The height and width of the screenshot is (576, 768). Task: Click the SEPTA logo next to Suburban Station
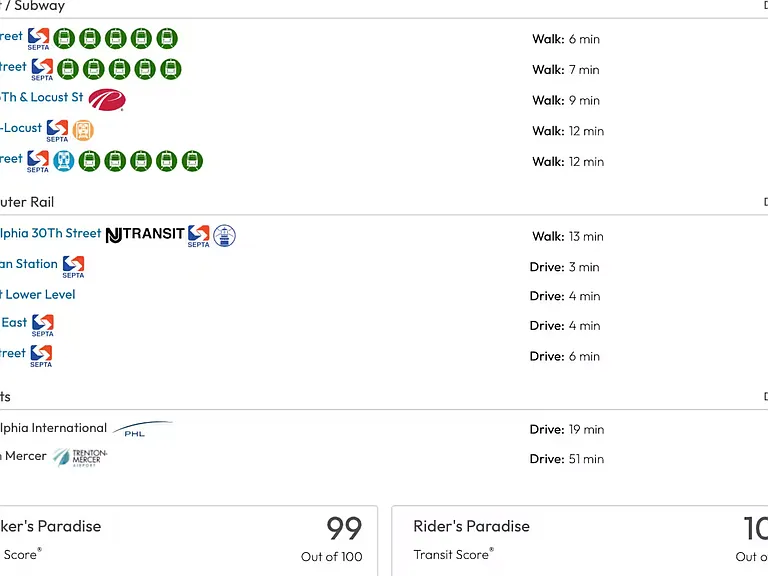pos(73,267)
